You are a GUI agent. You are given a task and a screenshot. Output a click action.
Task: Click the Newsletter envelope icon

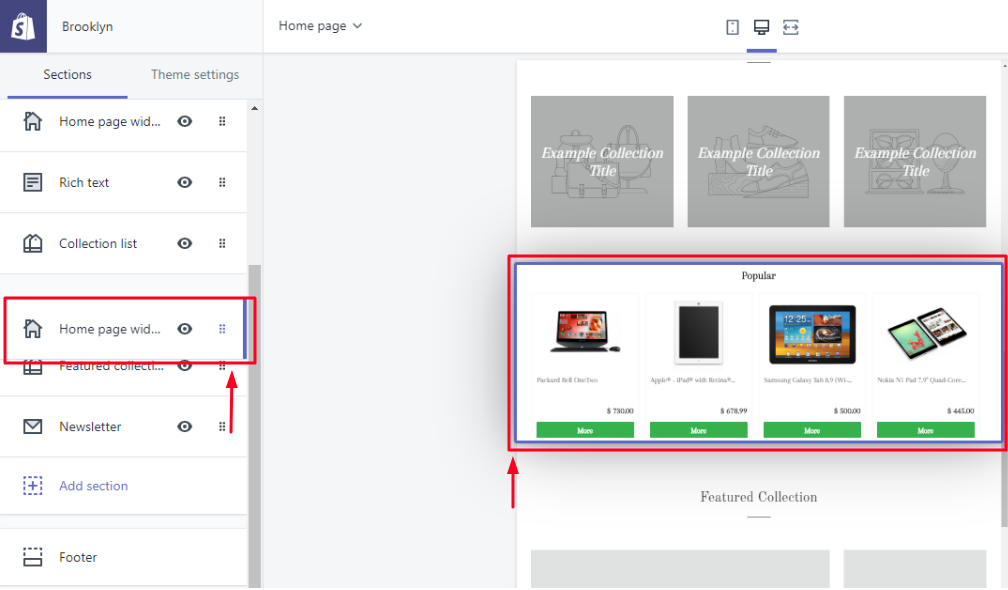tap(33, 427)
